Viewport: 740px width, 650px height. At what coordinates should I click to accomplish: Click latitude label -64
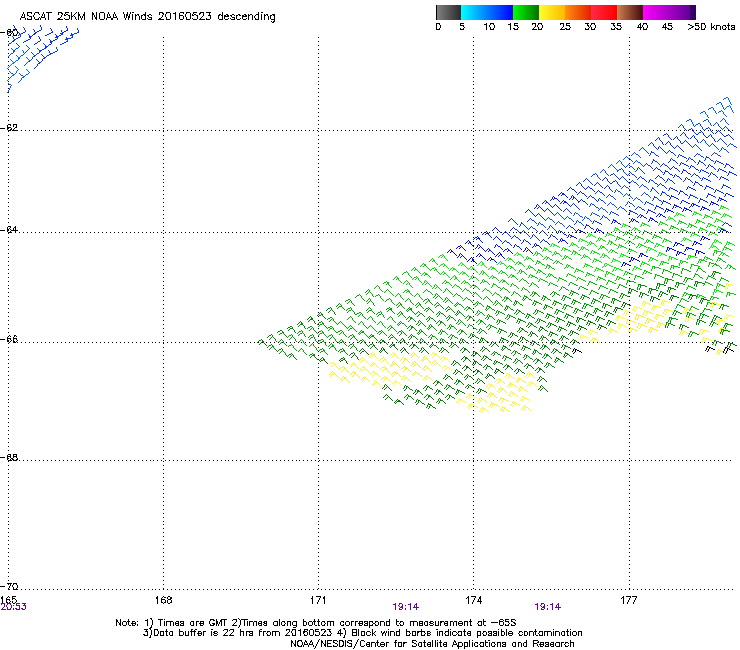9,230
